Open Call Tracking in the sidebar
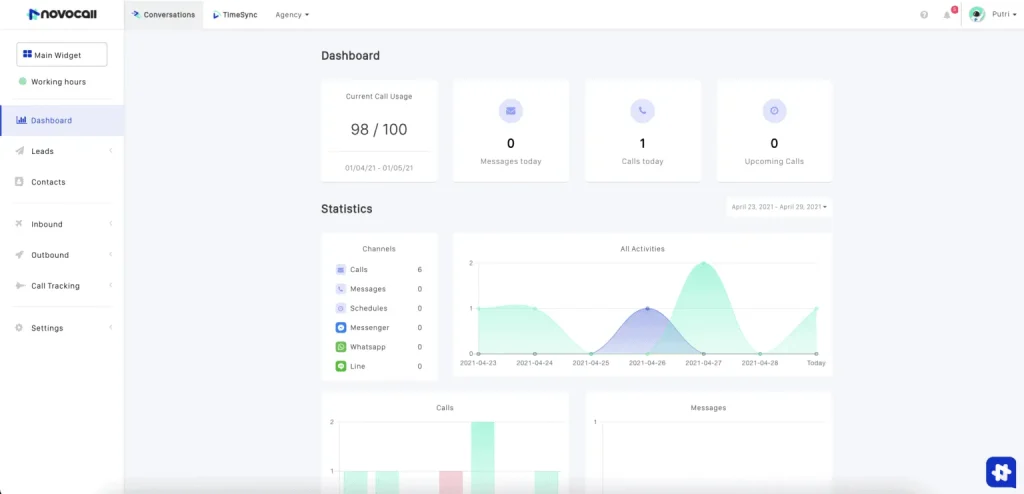 click(62, 286)
